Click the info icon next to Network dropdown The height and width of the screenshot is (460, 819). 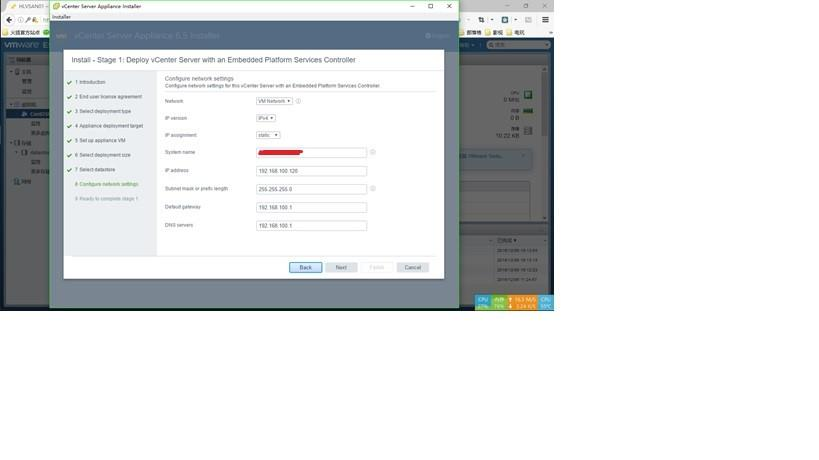(x=298, y=101)
